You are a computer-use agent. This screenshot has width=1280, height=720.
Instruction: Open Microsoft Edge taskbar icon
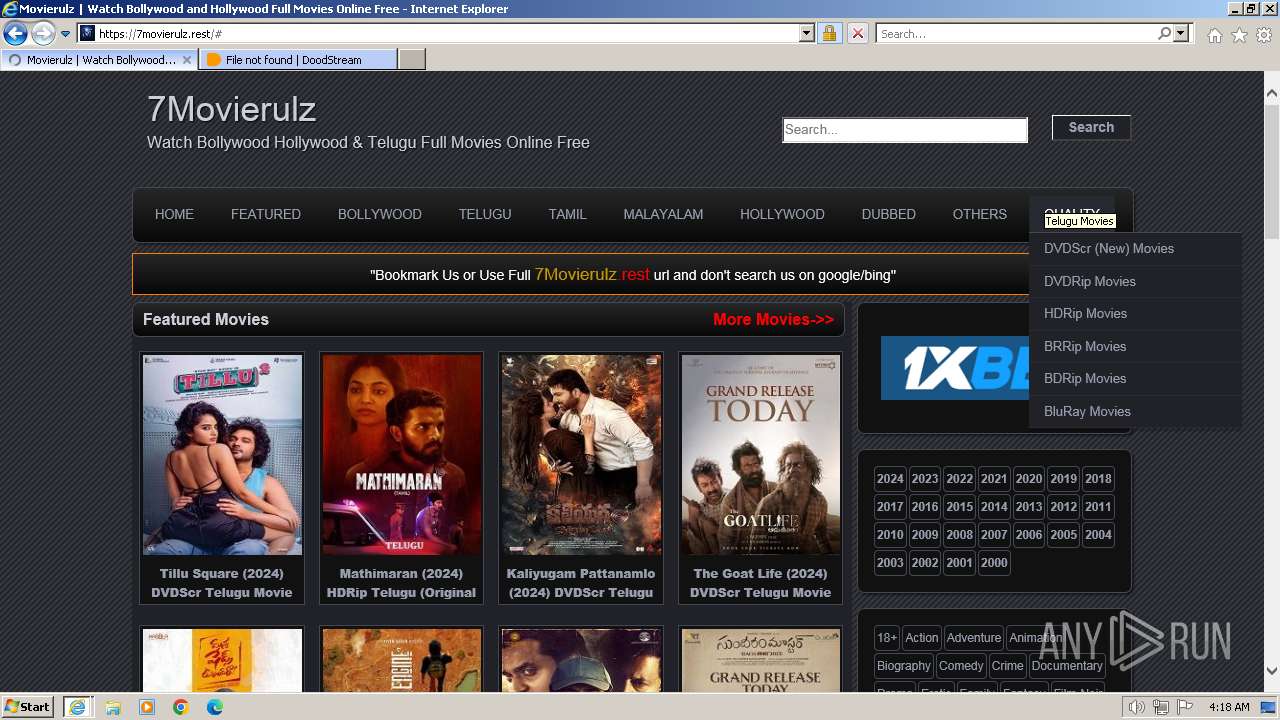point(215,707)
